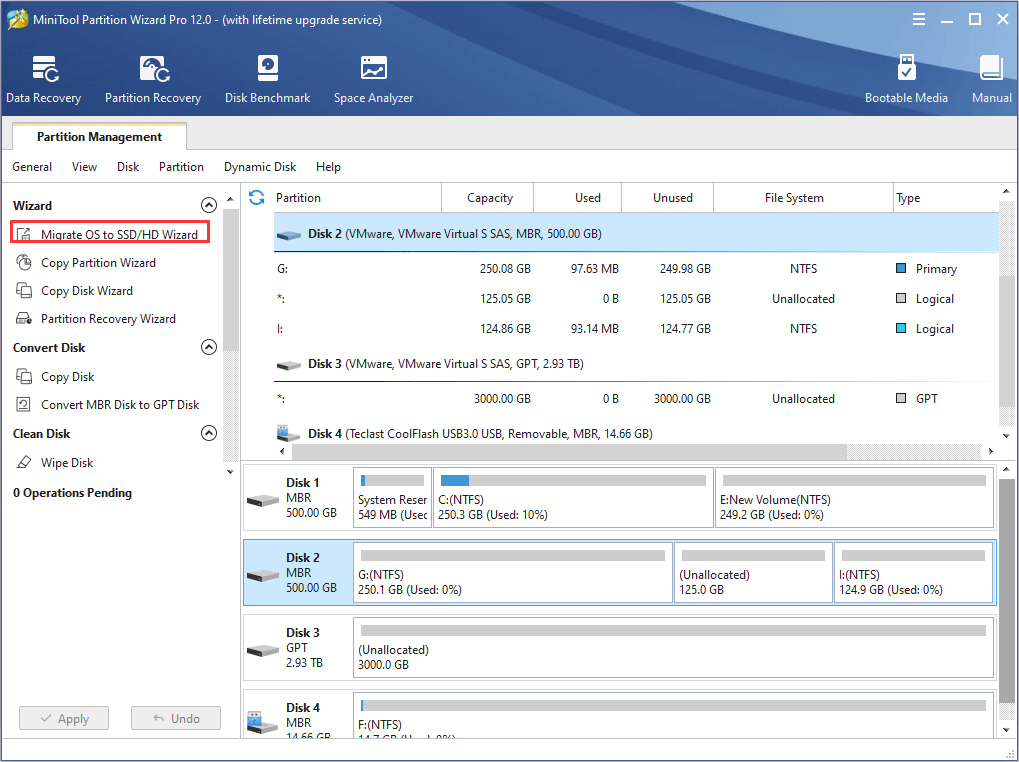Select the E:New Volume partition block
This screenshot has width=1019, height=762.
(x=854, y=498)
